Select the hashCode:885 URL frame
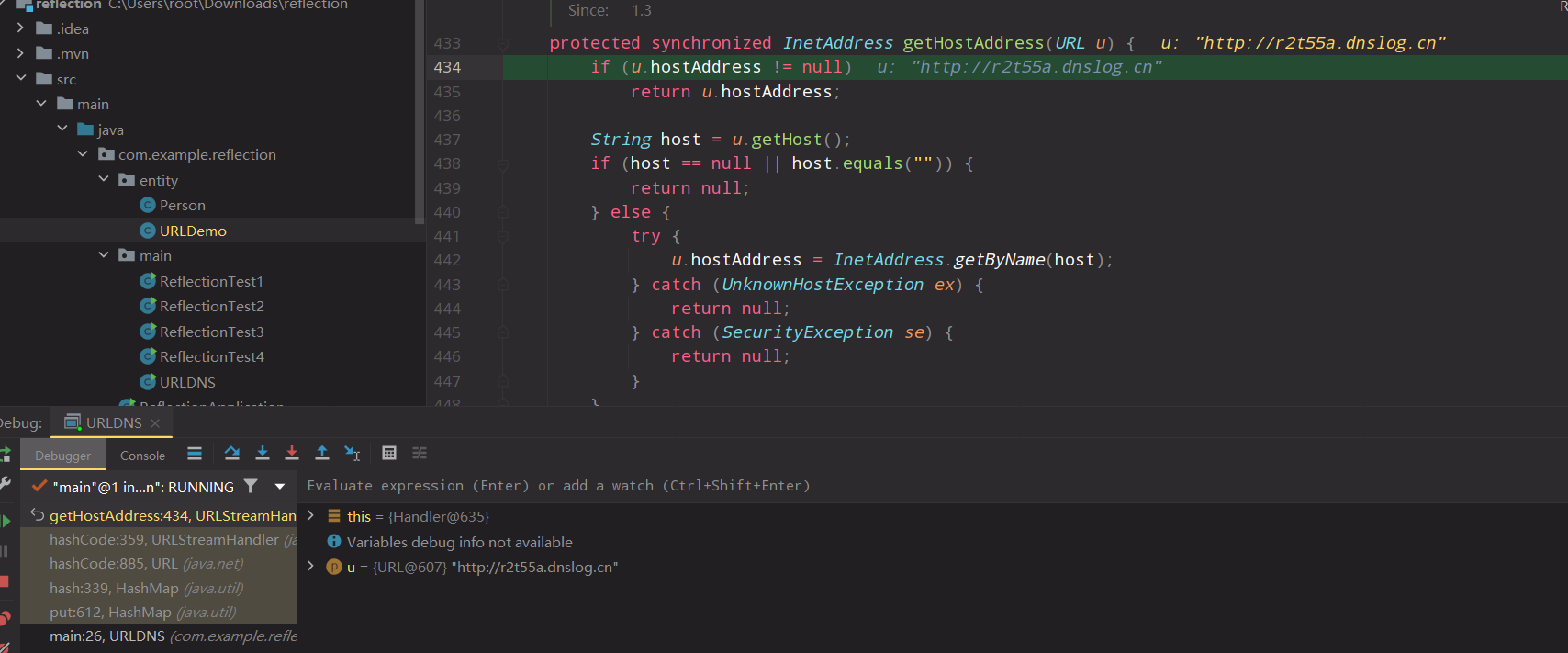 pyautogui.click(x=159, y=564)
